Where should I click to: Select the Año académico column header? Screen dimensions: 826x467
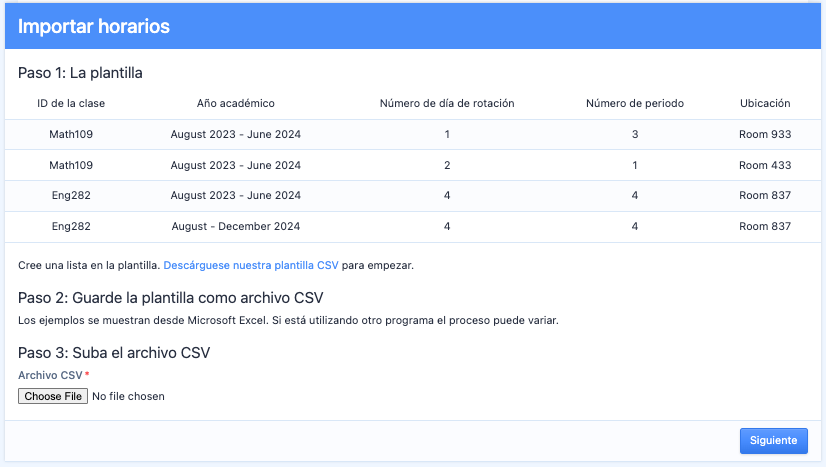click(x=236, y=103)
